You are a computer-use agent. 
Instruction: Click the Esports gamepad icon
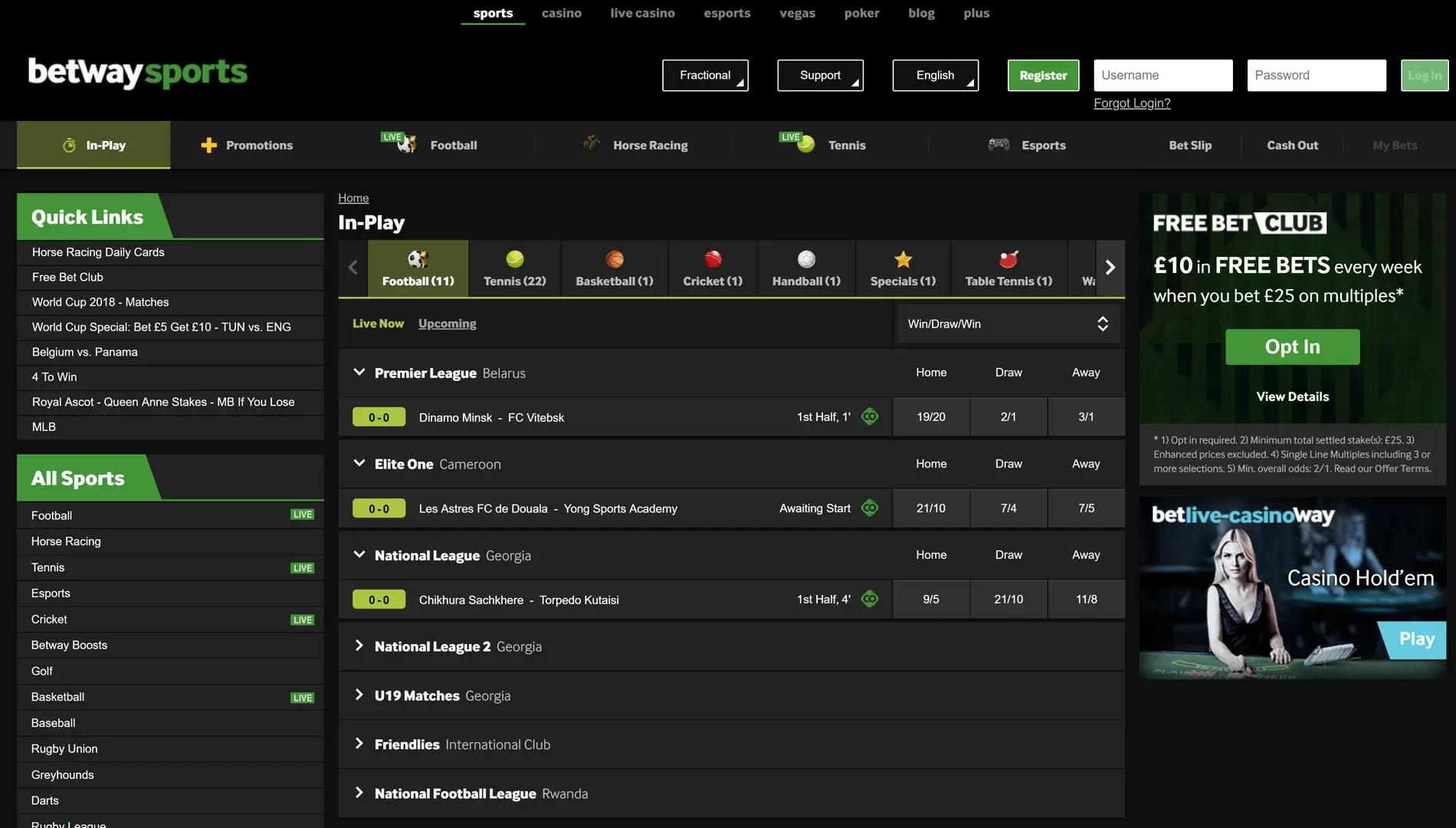999,143
